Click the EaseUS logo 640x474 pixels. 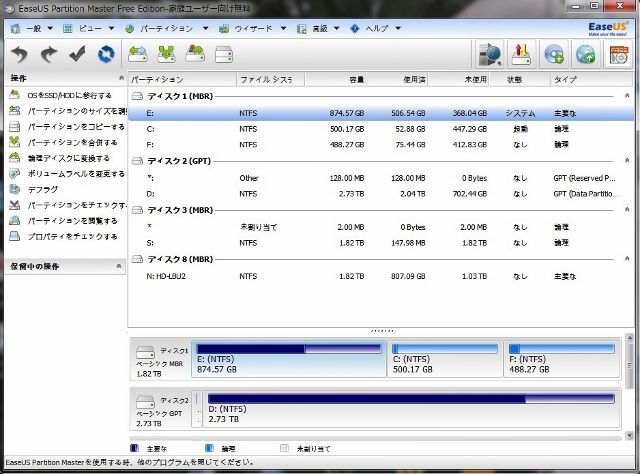[608, 29]
